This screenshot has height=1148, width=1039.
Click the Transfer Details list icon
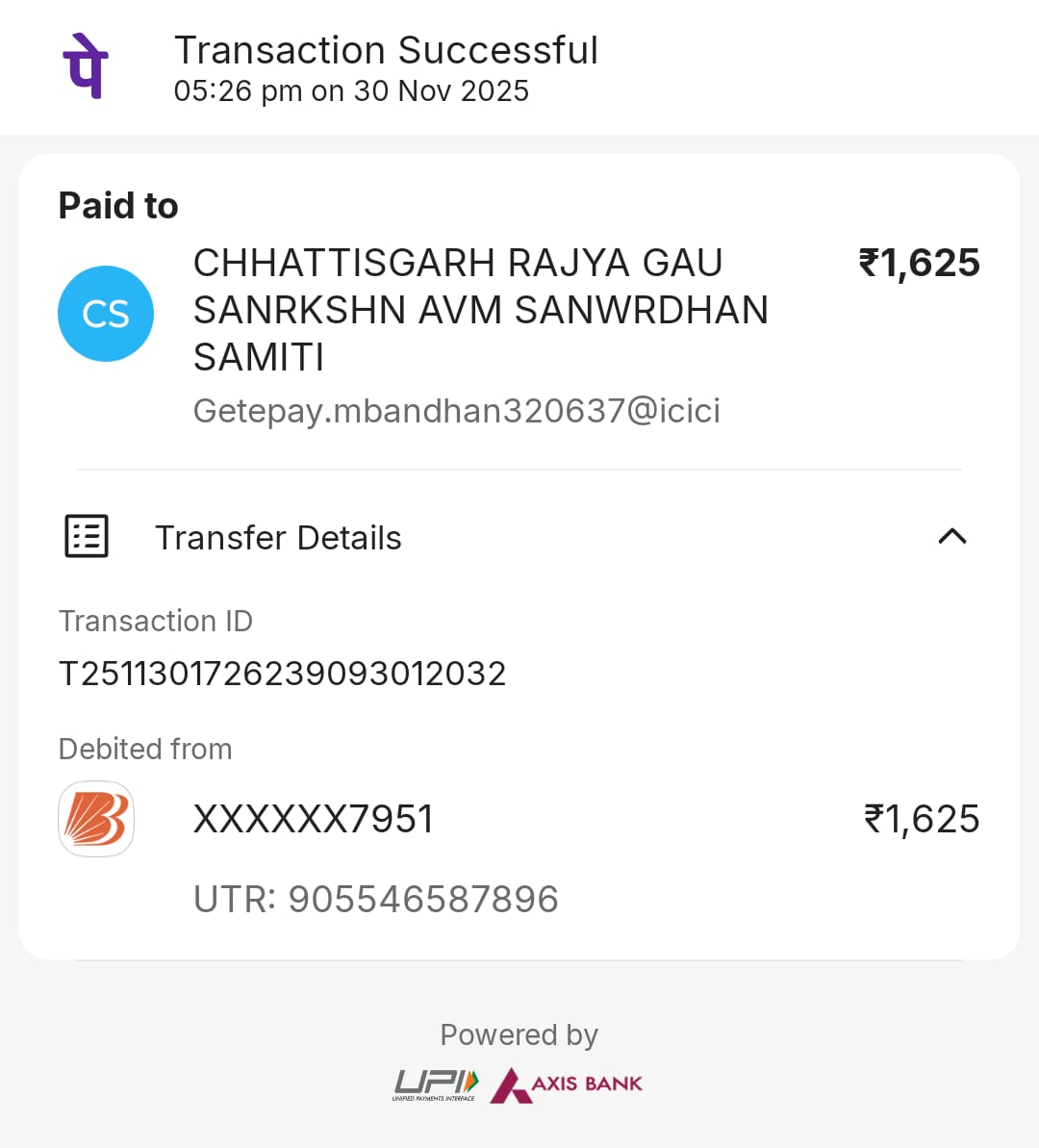pos(87,536)
